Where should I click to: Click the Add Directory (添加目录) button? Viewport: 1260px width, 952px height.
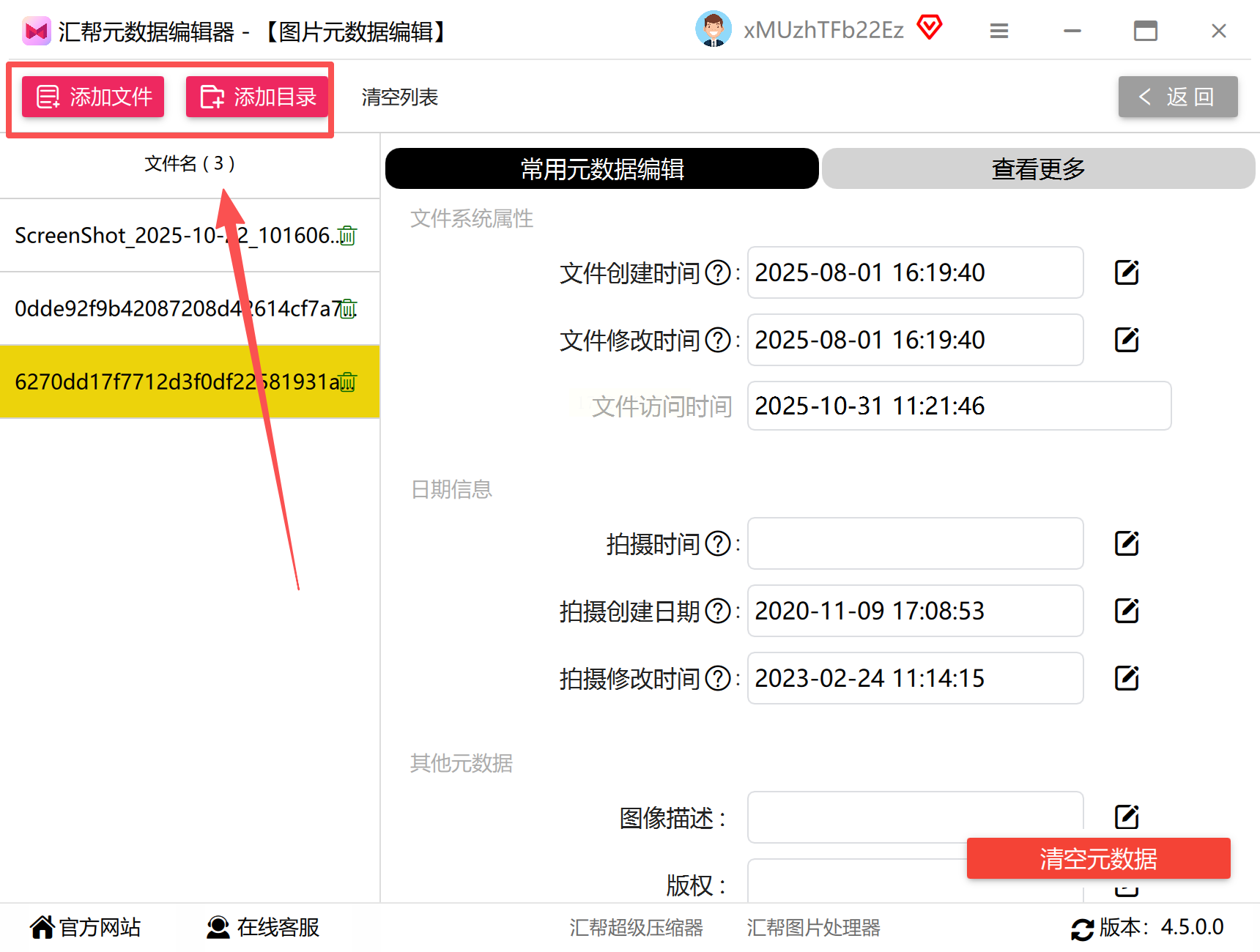(256, 97)
